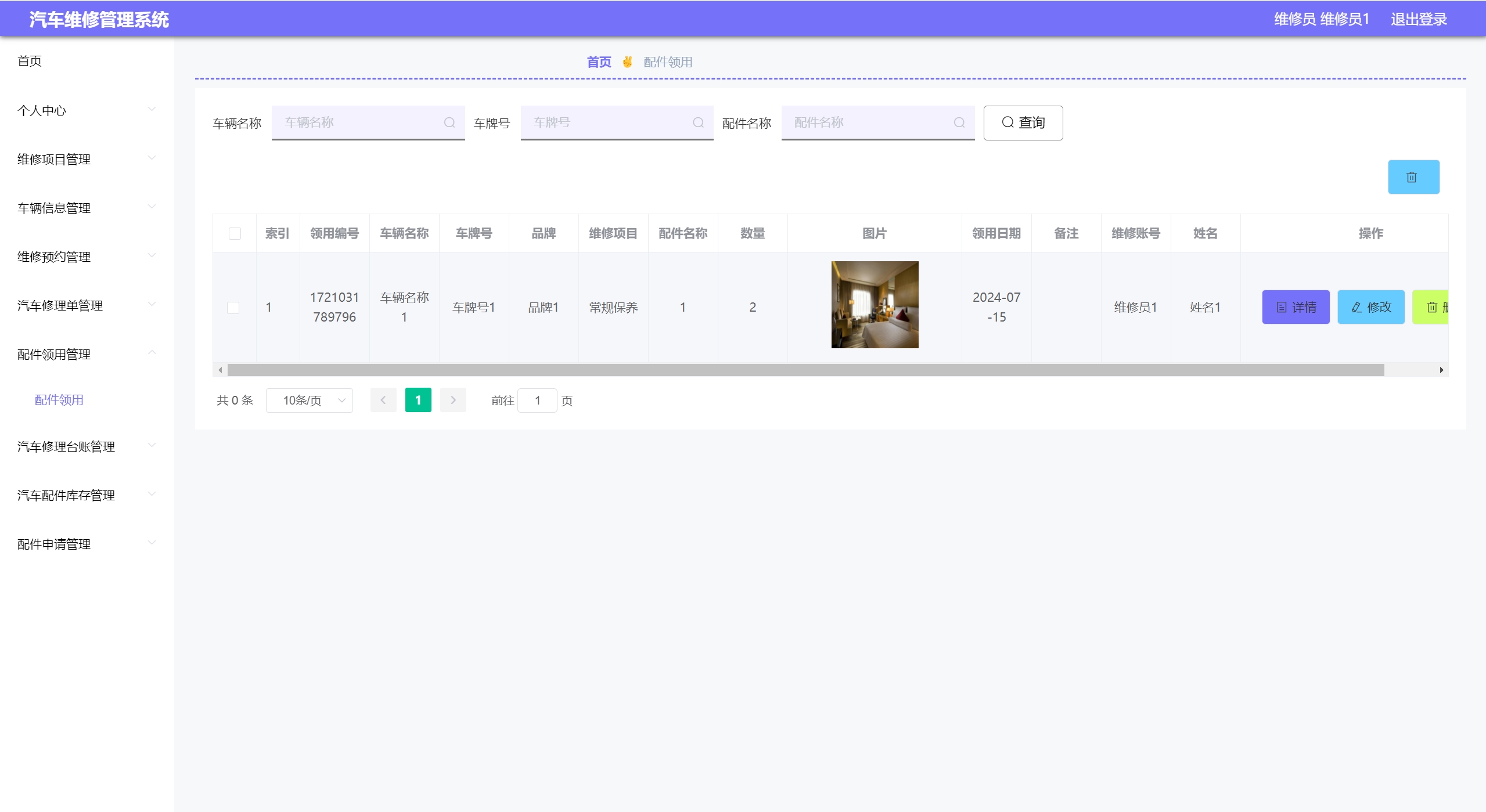The width and height of the screenshot is (1486, 812).
Task: Open 首页 in the sidebar
Action: [x=30, y=61]
